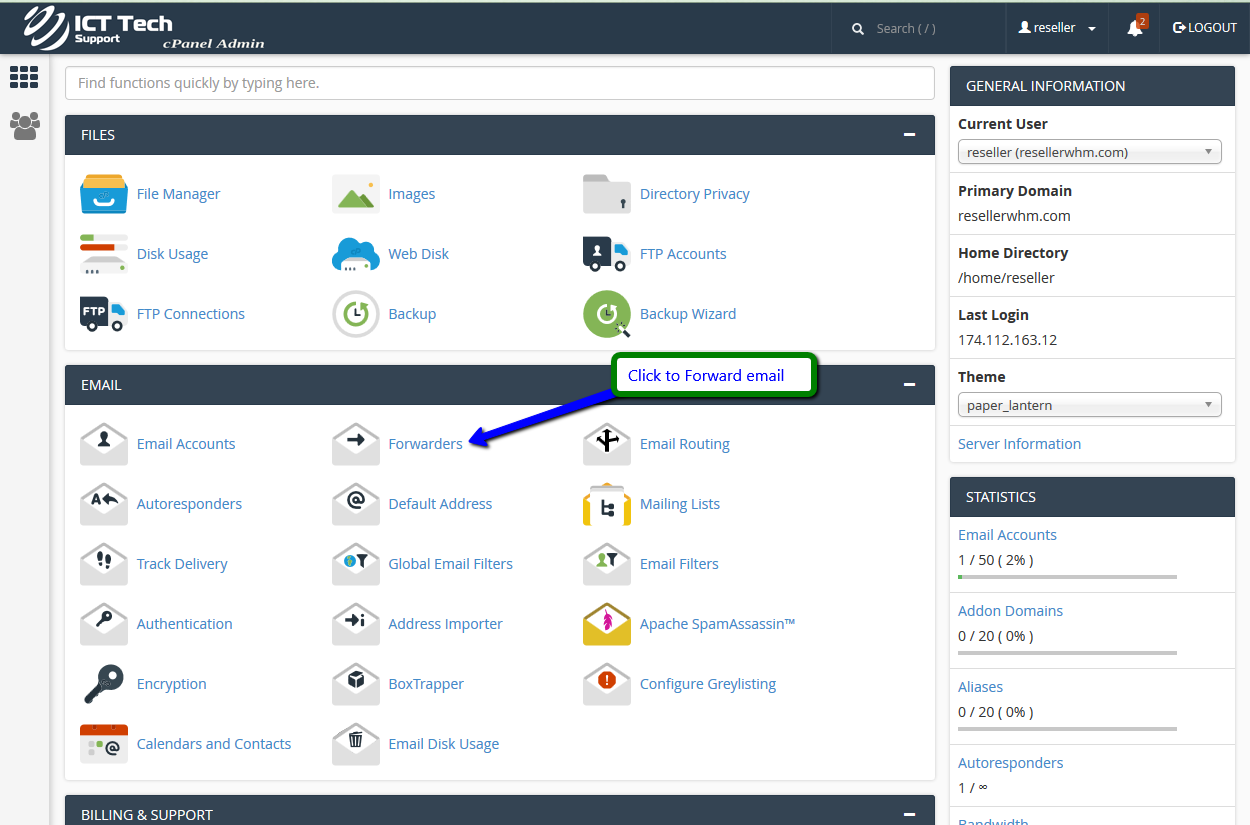Click the Encryption key icon
The image size is (1250, 825).
[x=104, y=684]
